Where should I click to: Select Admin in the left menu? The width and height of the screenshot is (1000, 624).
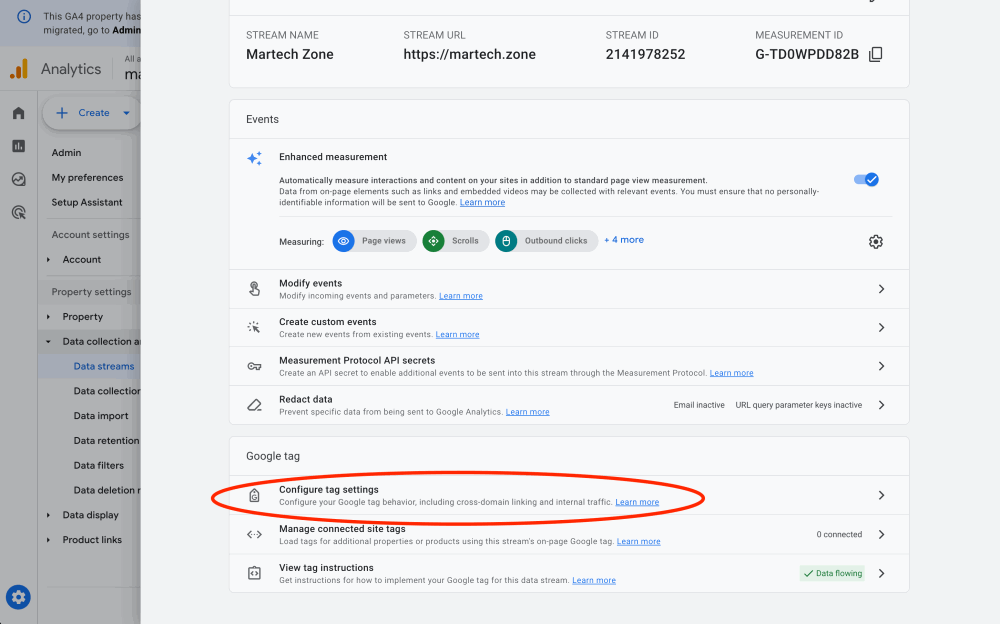[x=66, y=153]
